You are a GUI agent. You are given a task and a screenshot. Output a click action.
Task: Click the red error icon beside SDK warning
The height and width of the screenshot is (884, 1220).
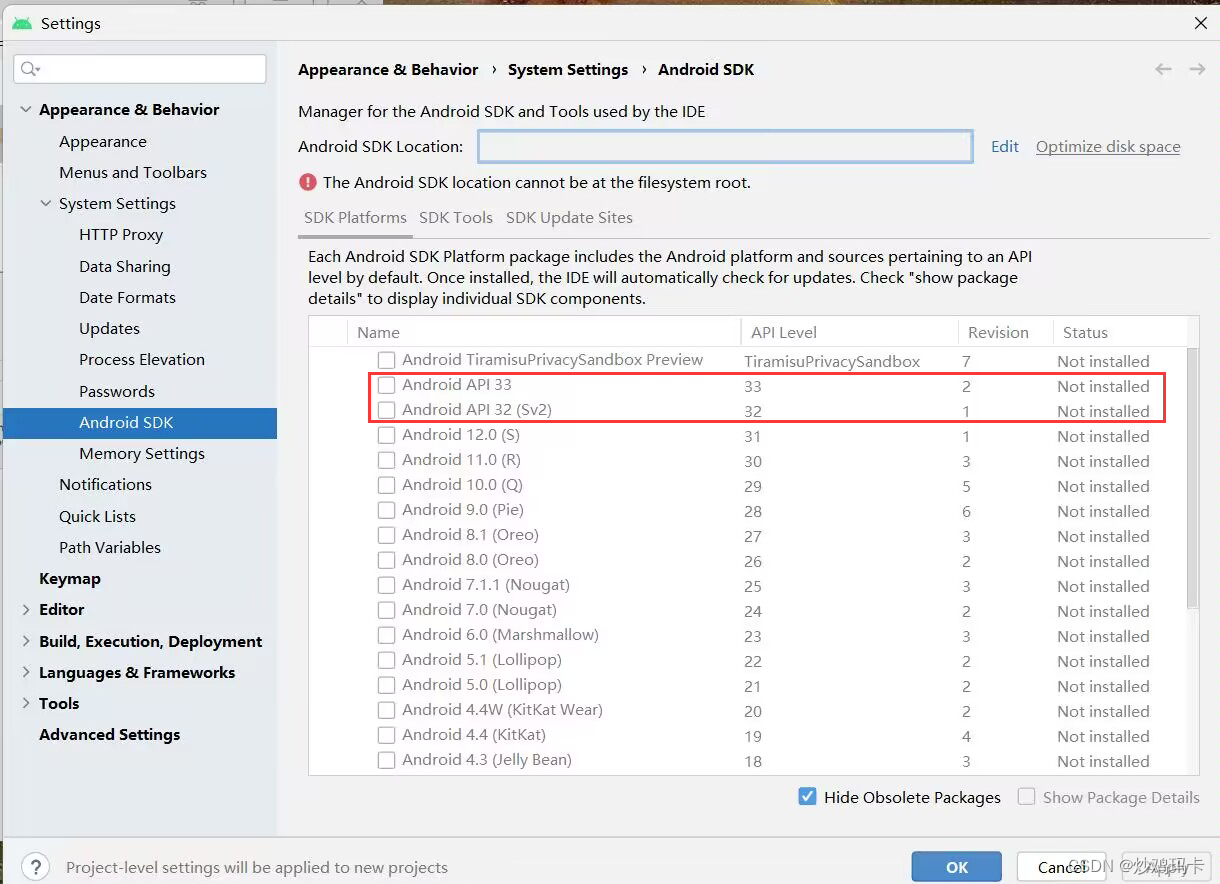pyautogui.click(x=307, y=182)
